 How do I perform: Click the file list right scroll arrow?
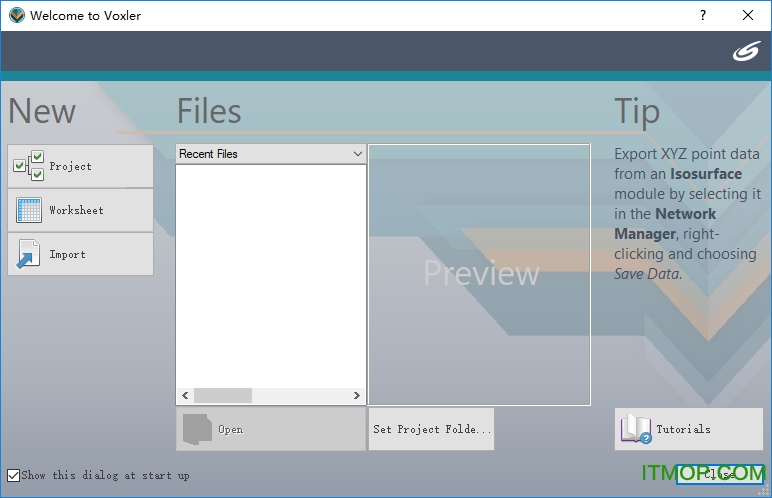(x=357, y=396)
